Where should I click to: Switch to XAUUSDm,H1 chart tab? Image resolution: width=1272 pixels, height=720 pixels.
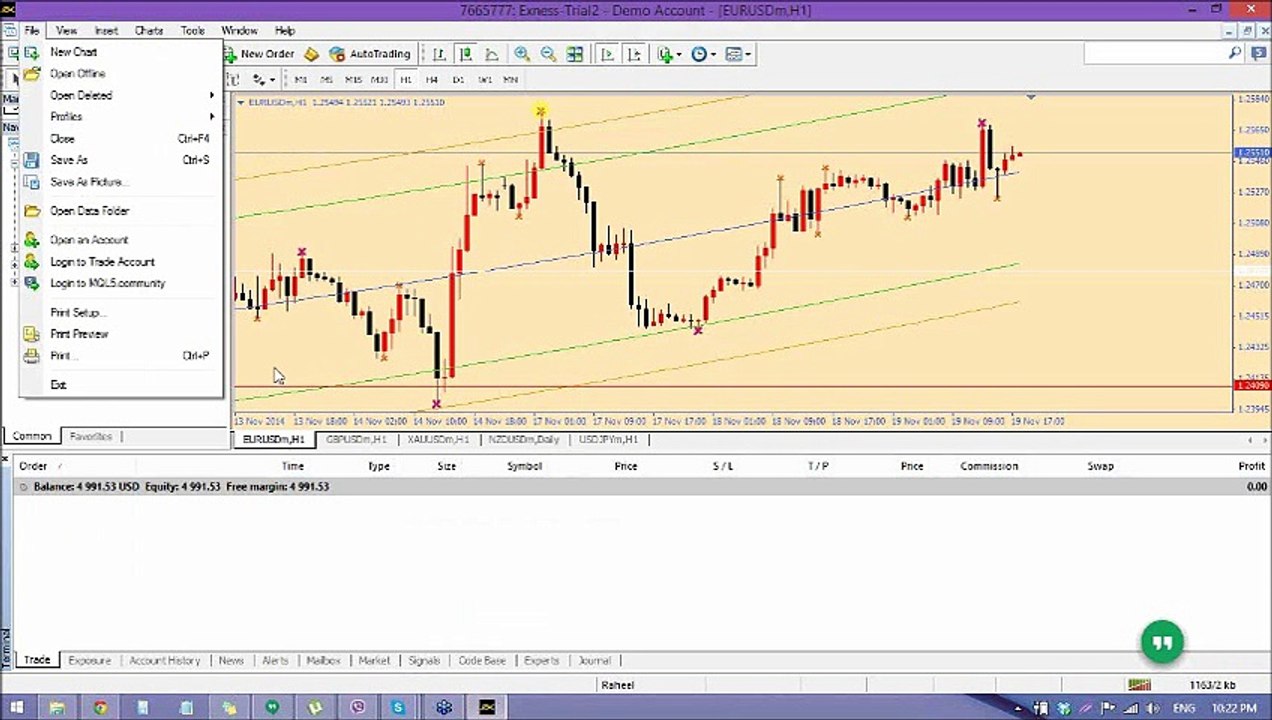tap(438, 440)
